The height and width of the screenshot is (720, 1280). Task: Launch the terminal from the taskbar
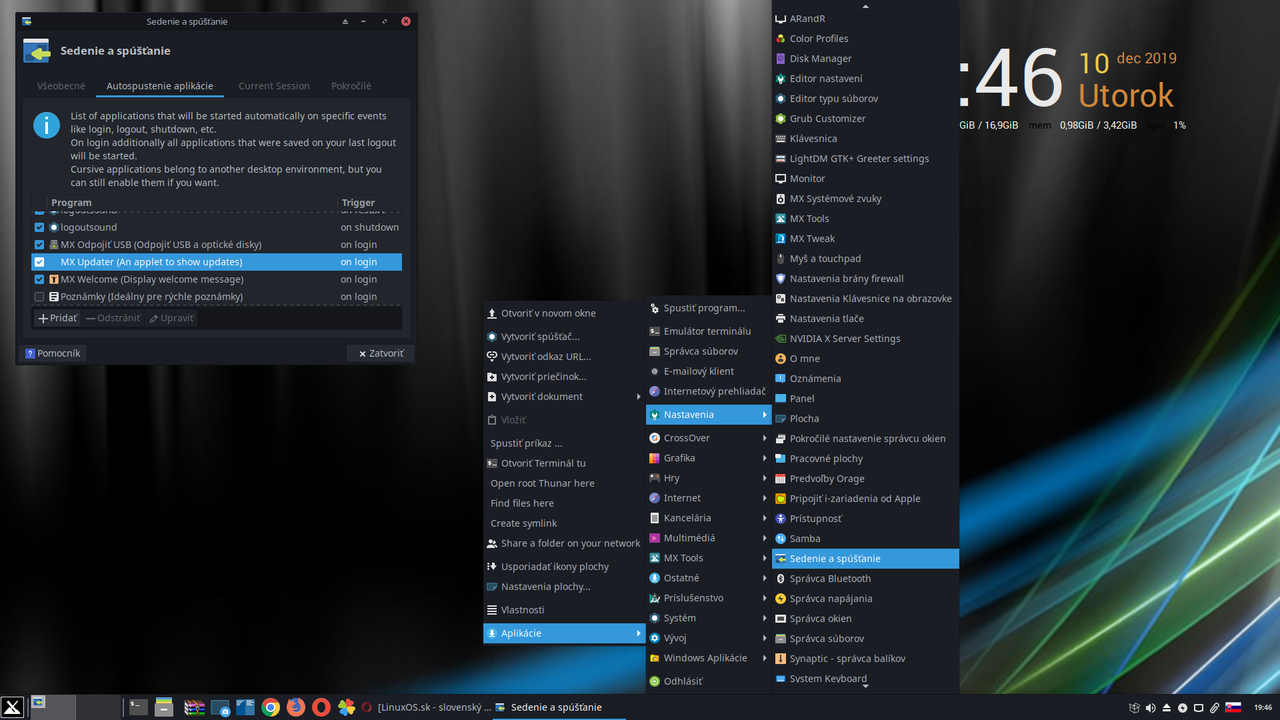(x=139, y=707)
